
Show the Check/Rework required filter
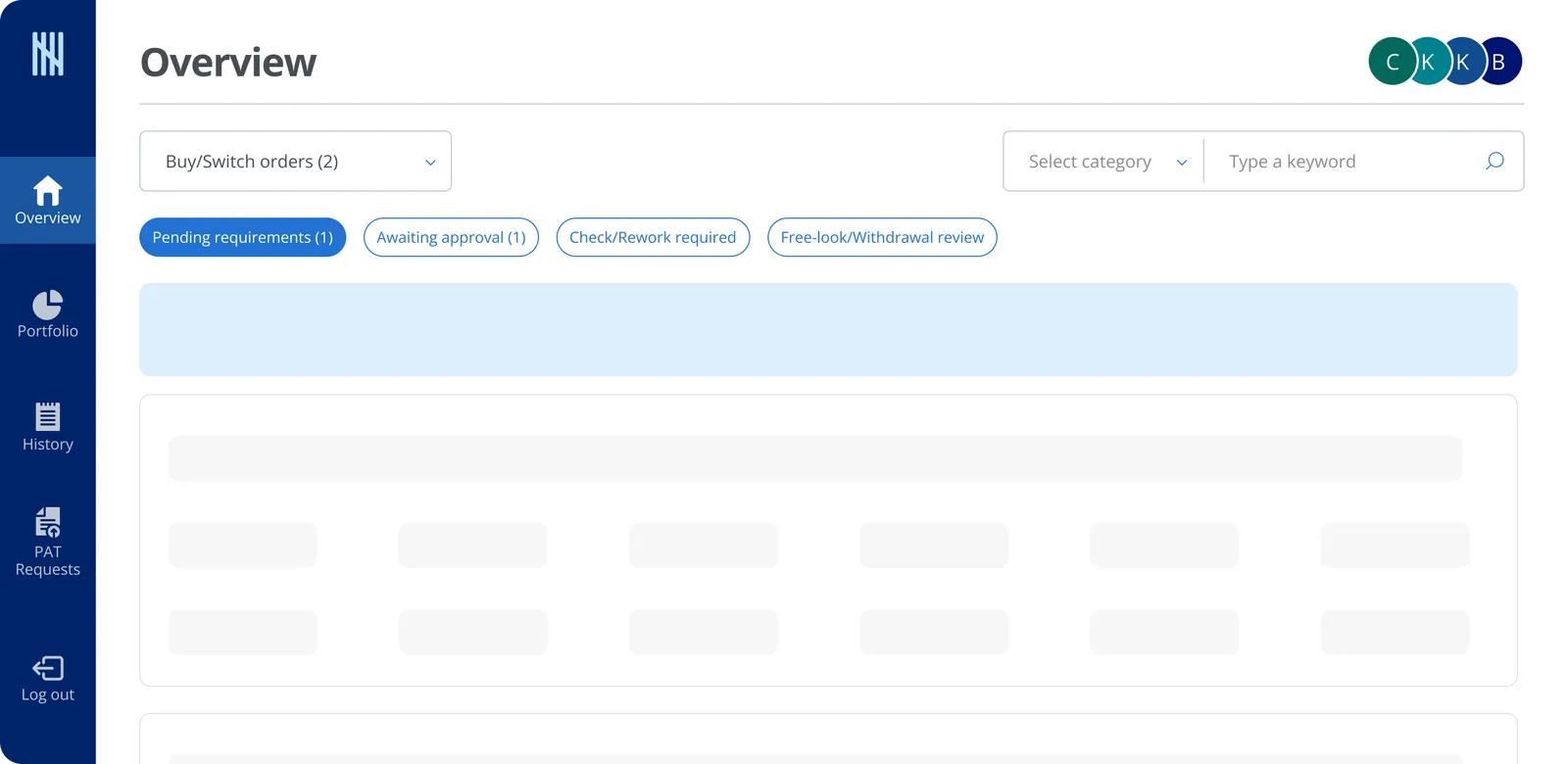coord(653,237)
